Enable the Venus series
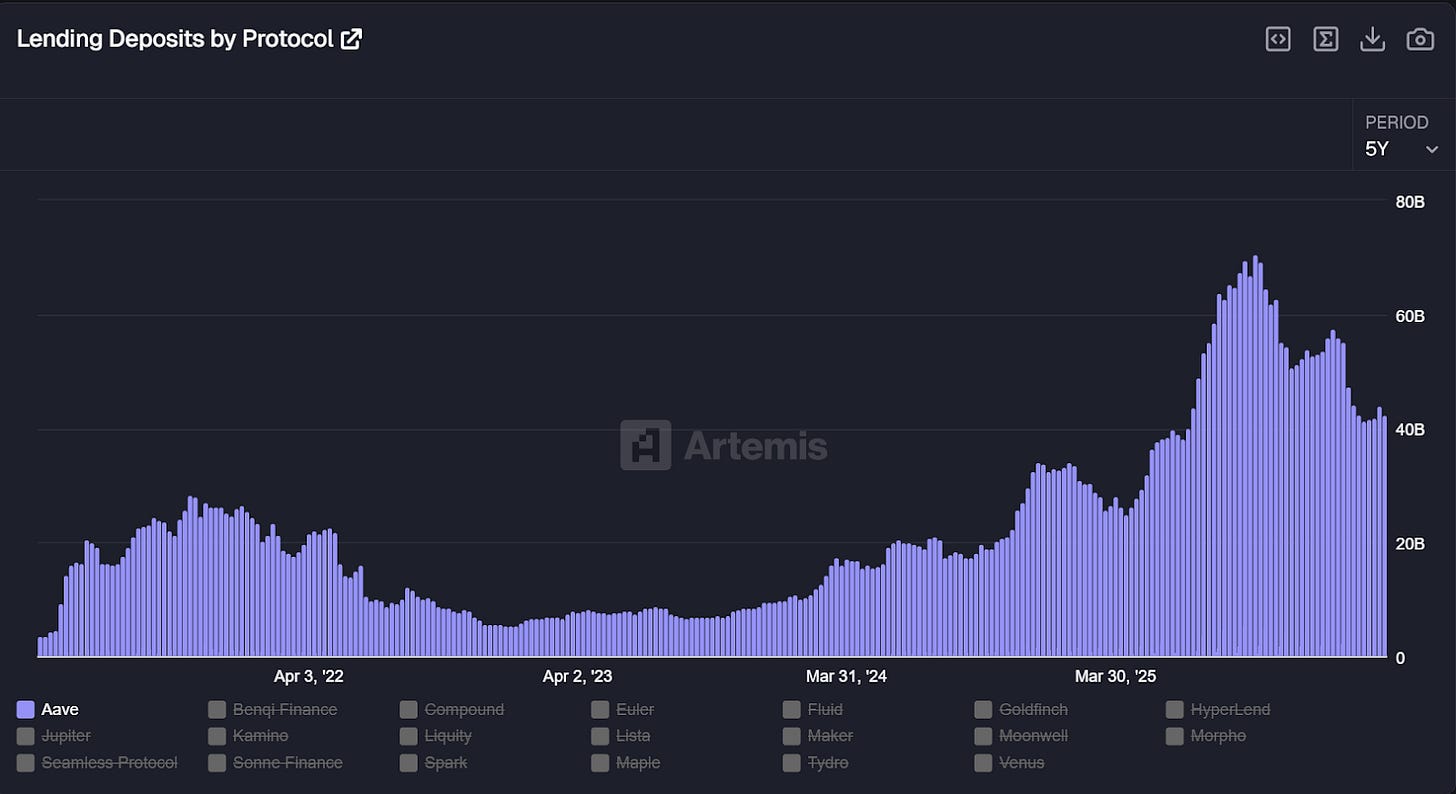Viewport: 1456px width, 794px height. click(982, 762)
